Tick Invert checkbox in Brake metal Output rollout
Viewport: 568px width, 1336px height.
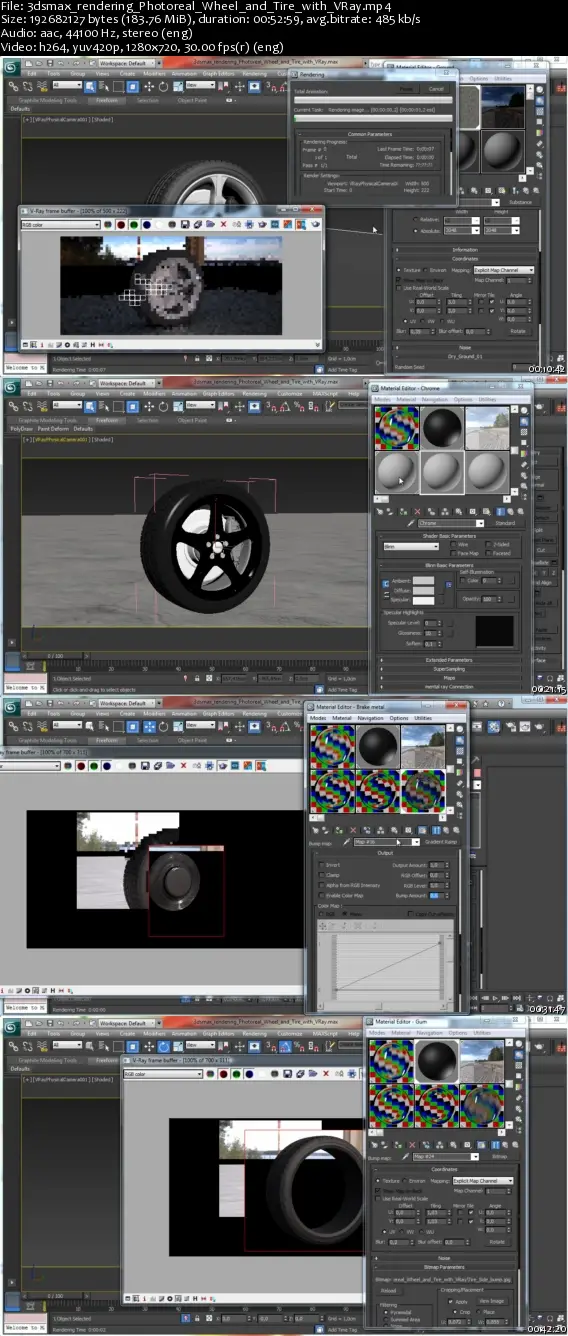321,865
